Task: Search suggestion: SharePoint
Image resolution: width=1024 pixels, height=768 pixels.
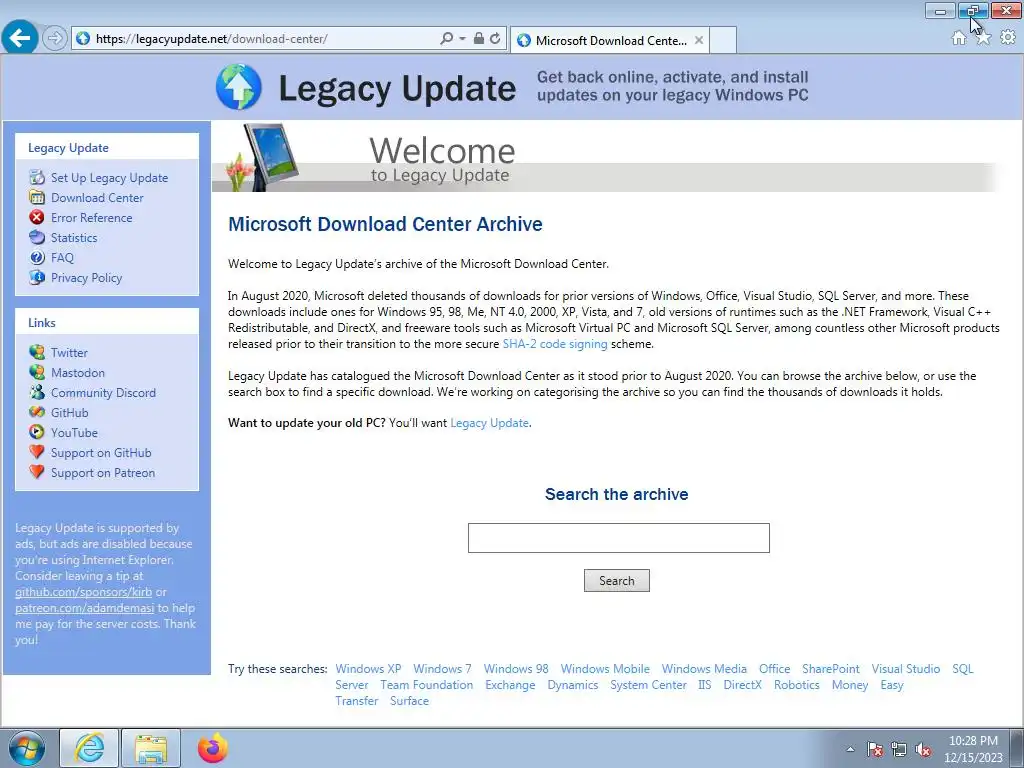Action: [x=831, y=669]
